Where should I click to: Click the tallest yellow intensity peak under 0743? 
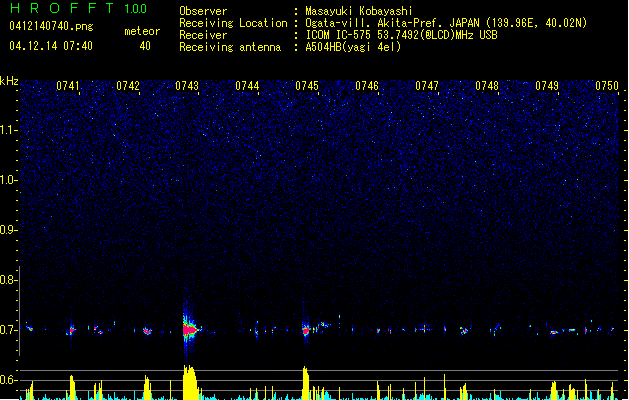click(x=190, y=382)
